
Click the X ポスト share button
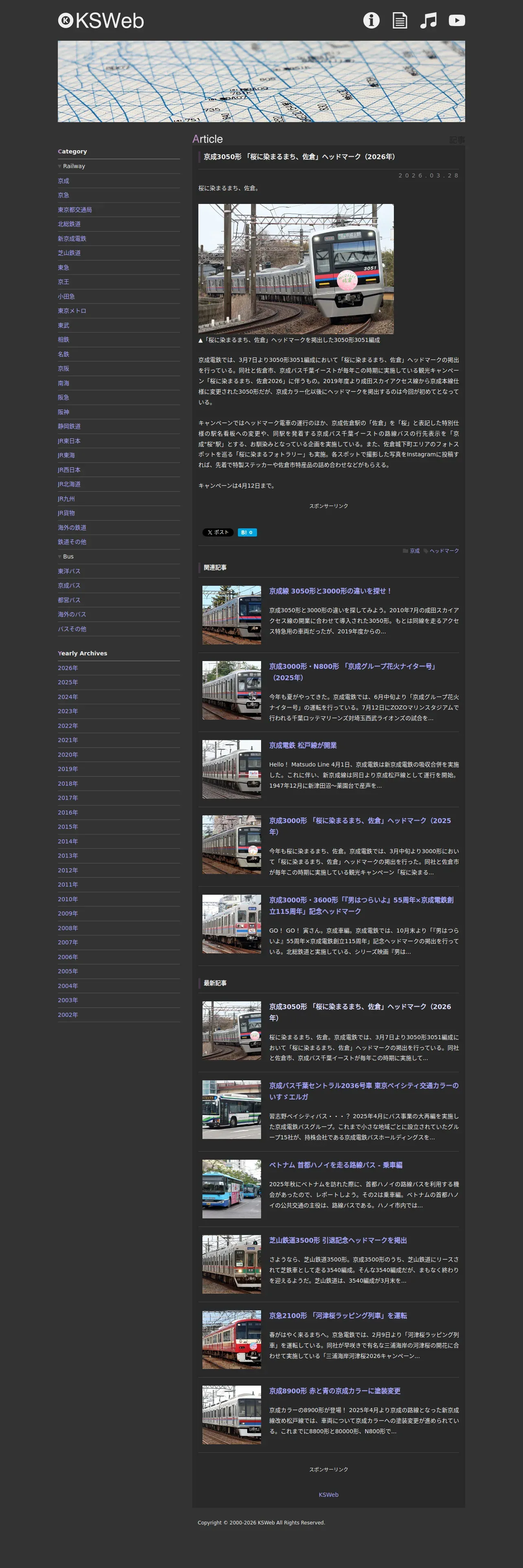click(x=218, y=532)
